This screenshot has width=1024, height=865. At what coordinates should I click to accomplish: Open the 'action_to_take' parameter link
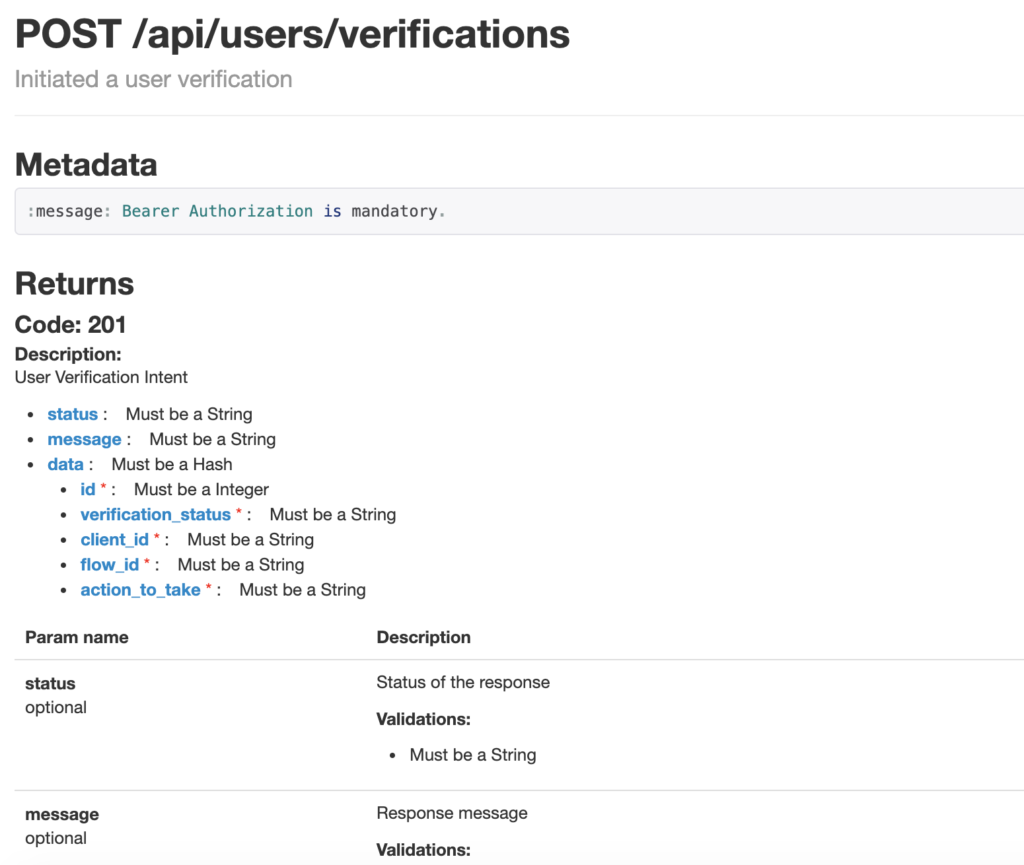tap(140, 589)
